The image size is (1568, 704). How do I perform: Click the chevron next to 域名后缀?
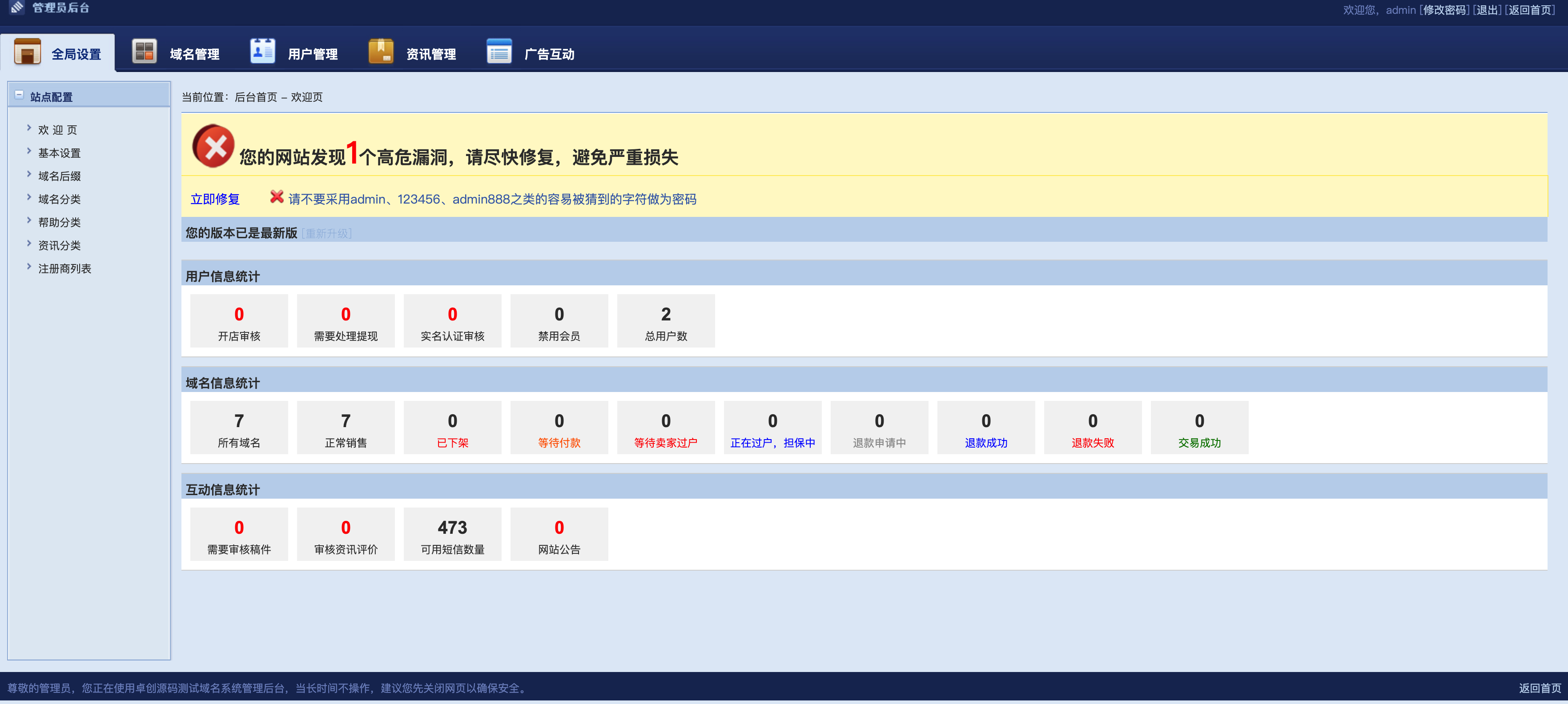[28, 175]
